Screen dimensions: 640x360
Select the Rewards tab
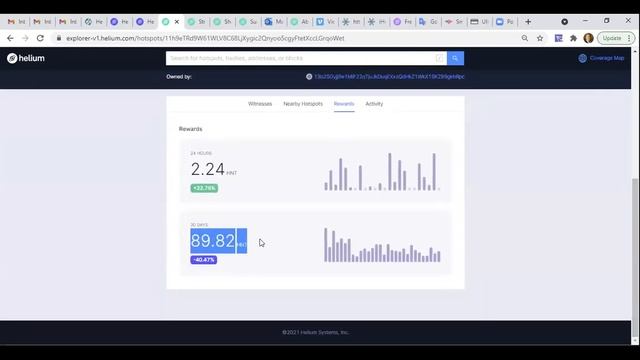pyautogui.click(x=344, y=104)
